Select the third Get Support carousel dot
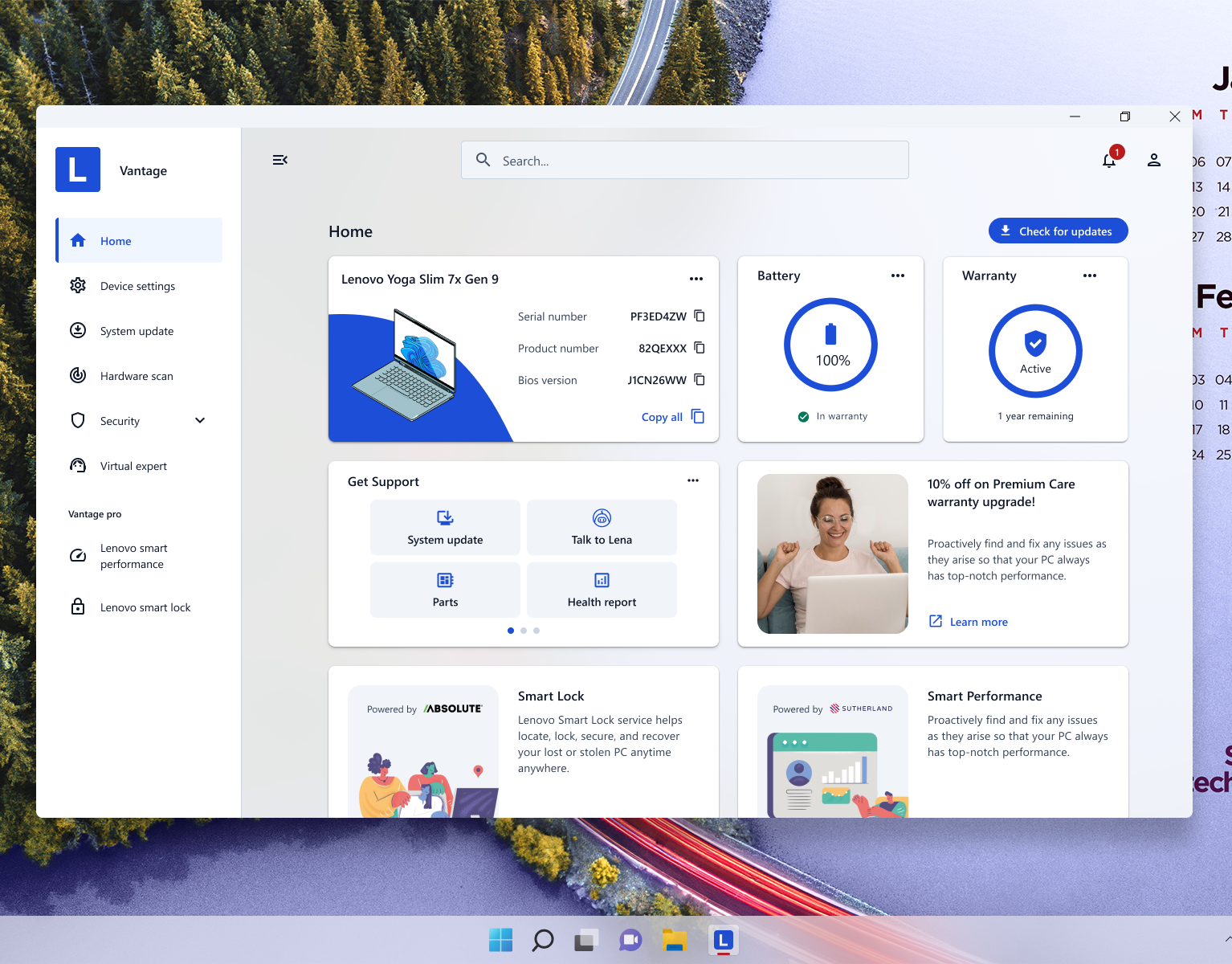This screenshot has height=964, width=1232. coord(536,631)
